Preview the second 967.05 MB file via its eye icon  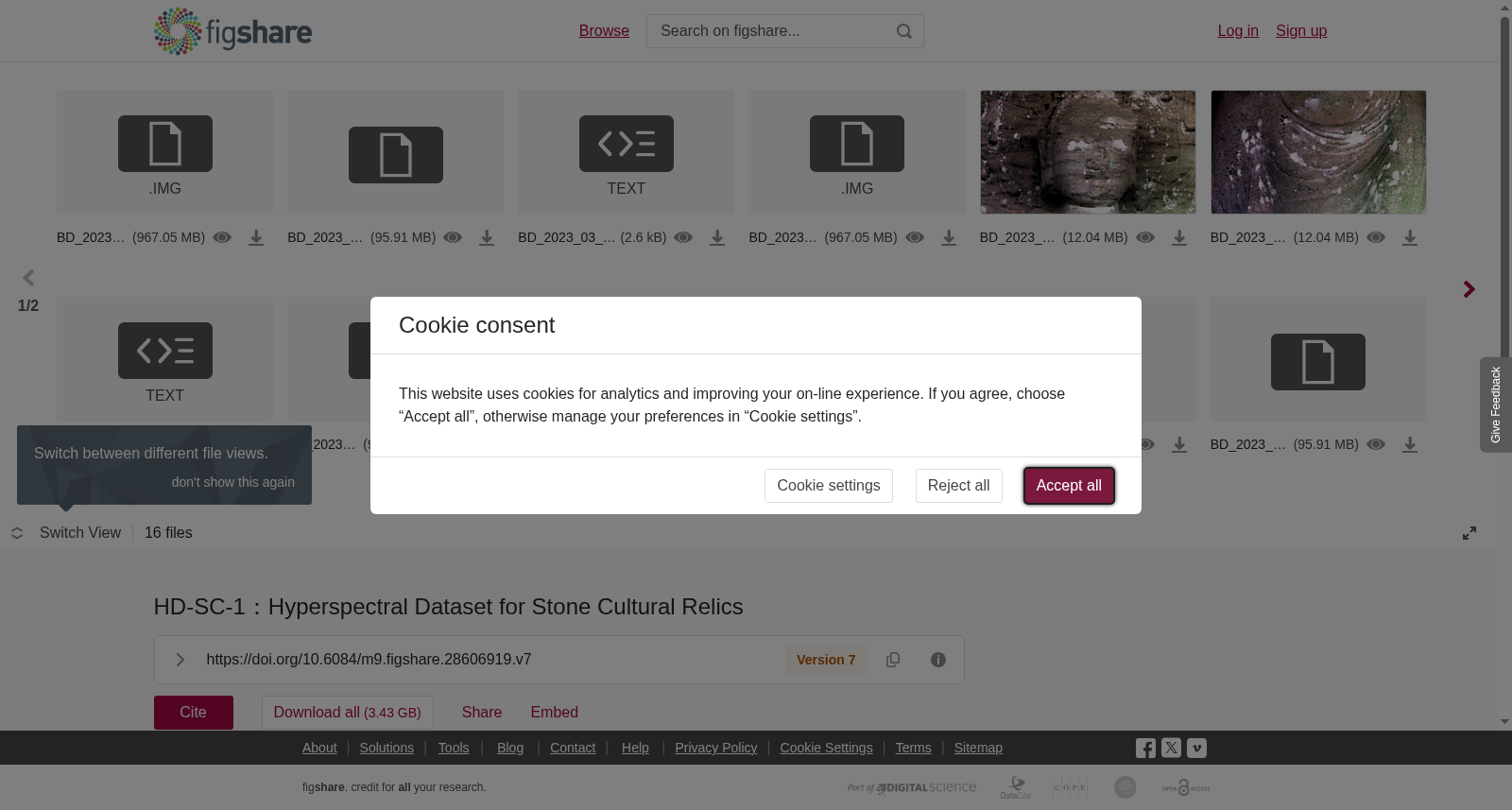click(x=915, y=238)
